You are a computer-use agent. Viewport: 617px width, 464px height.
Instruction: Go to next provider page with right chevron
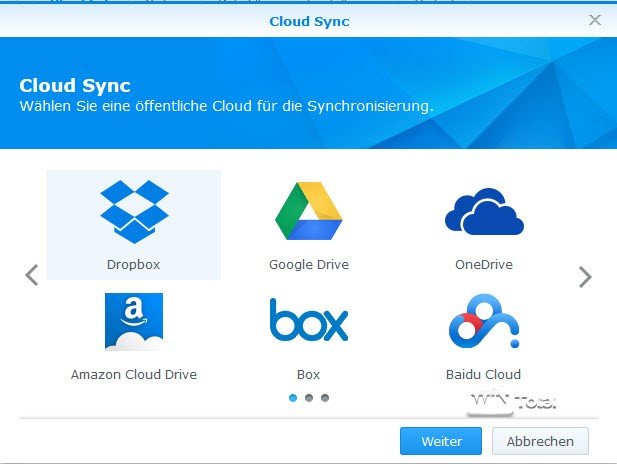pos(585,277)
